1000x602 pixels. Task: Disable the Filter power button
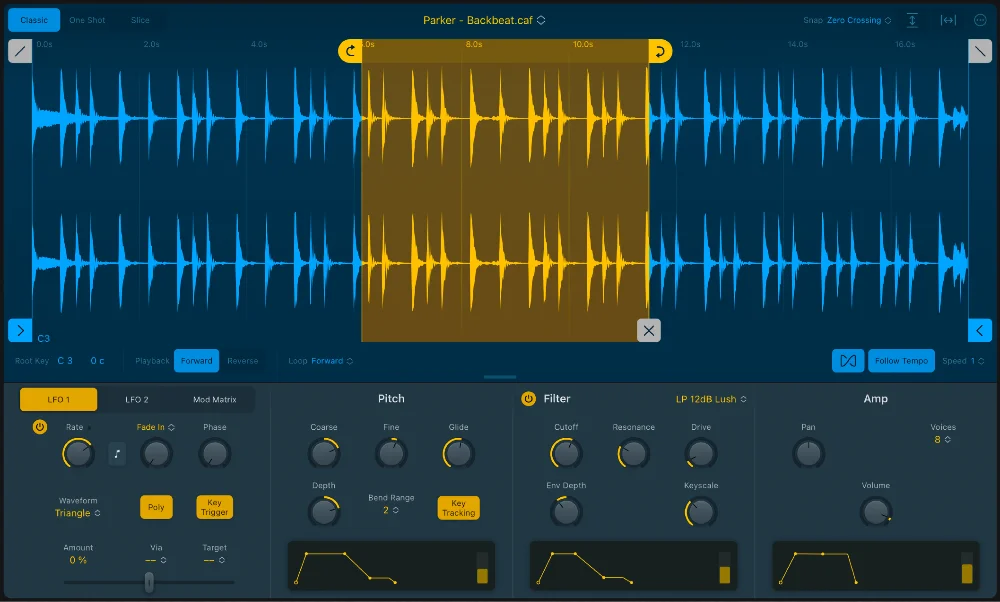pyautogui.click(x=528, y=399)
